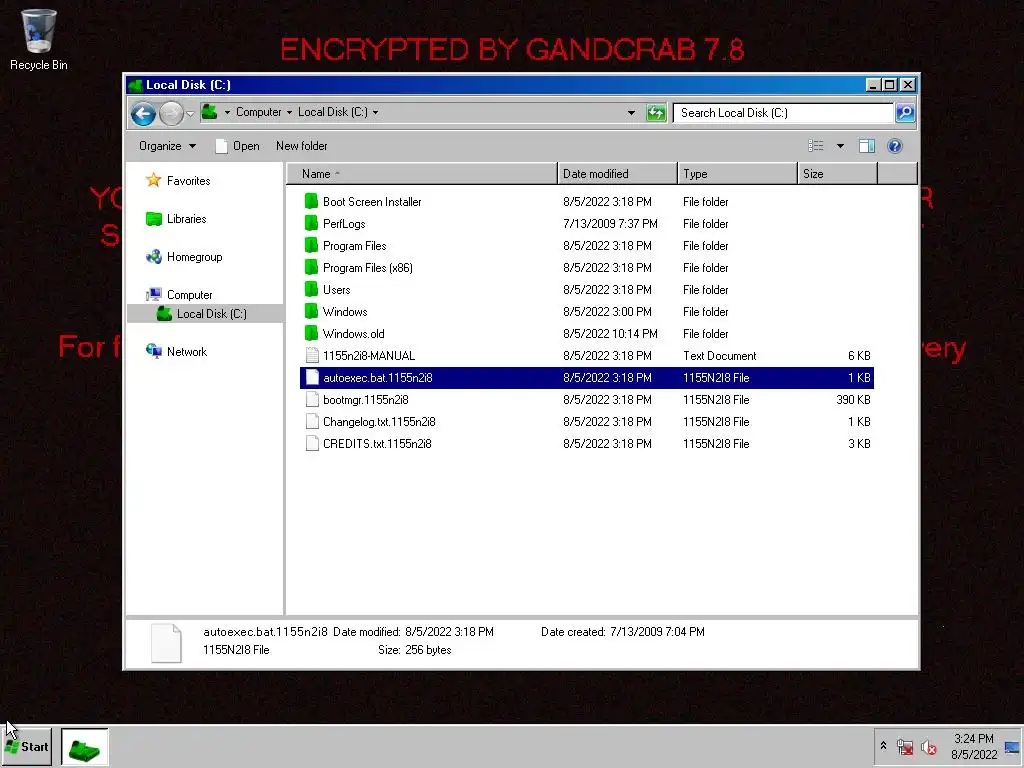Sort by the Type column header
Image resolution: width=1024 pixels, height=768 pixels.
click(x=737, y=174)
